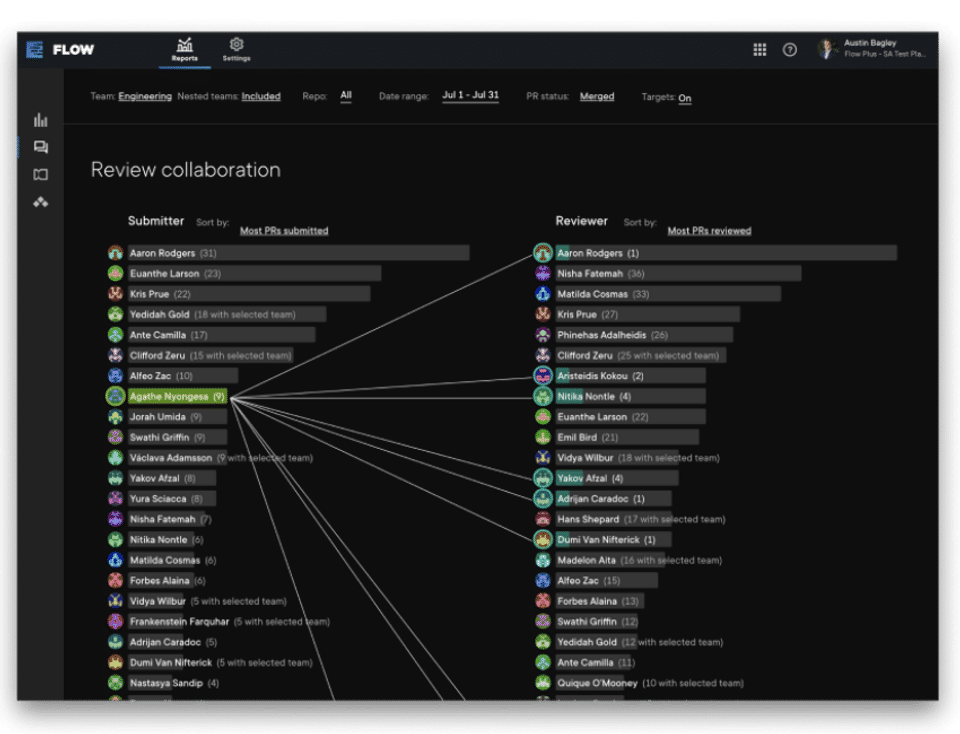
Task: Open Austin Bagley profile avatar
Action: (827, 49)
